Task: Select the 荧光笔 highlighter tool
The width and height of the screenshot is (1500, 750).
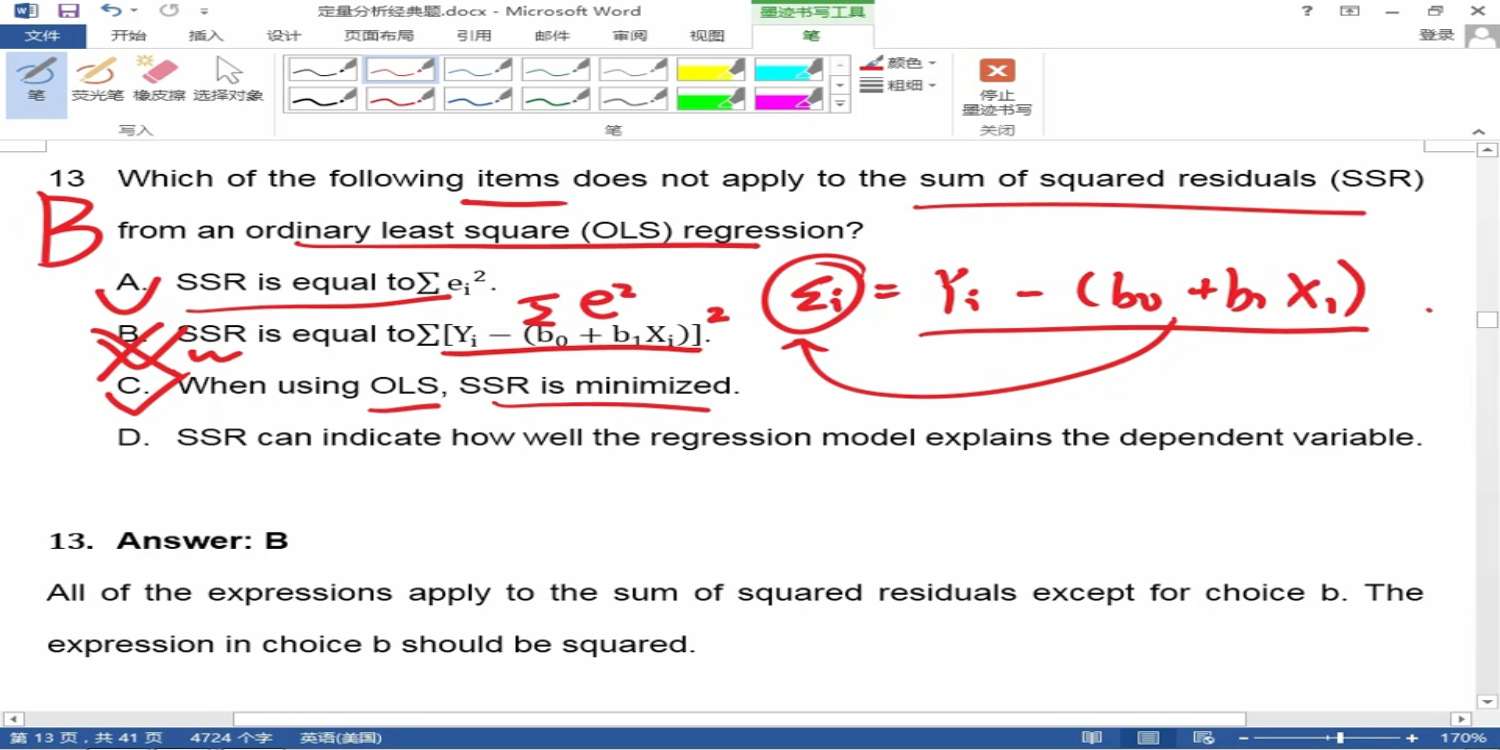Action: click(97, 80)
